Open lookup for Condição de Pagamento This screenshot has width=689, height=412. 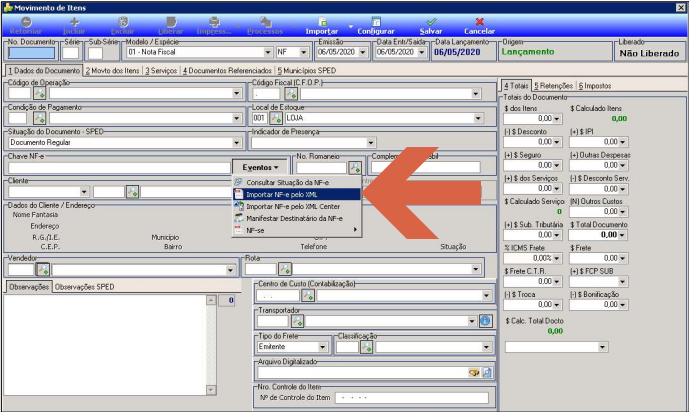click(40, 118)
